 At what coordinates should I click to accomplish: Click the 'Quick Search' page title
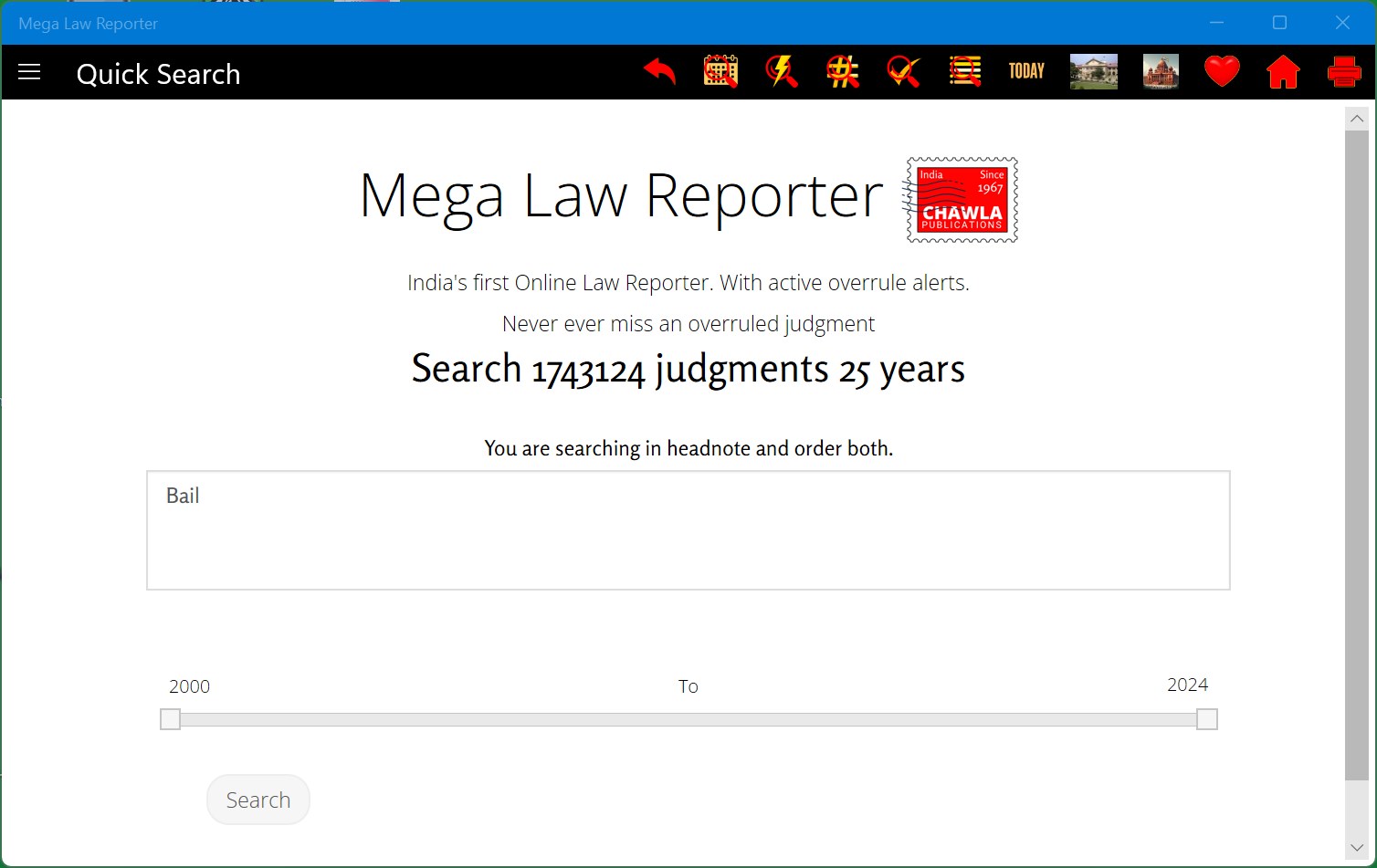(158, 73)
